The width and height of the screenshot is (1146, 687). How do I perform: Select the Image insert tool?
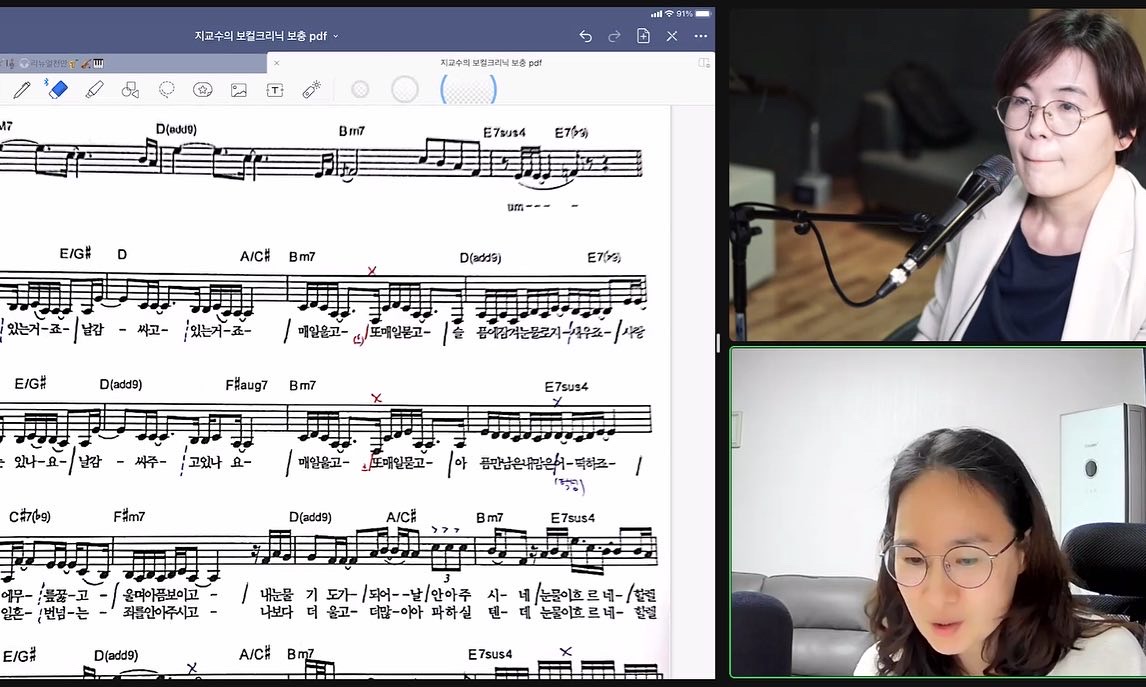click(x=238, y=90)
